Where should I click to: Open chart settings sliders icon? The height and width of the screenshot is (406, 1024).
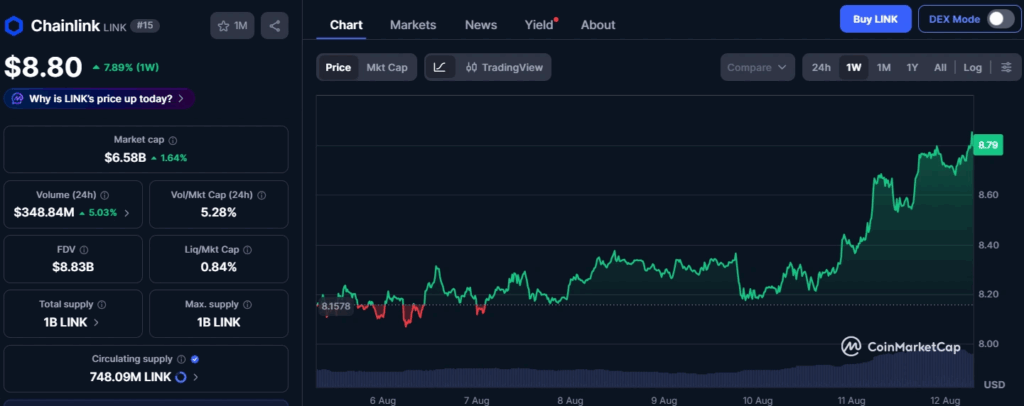[1006, 67]
